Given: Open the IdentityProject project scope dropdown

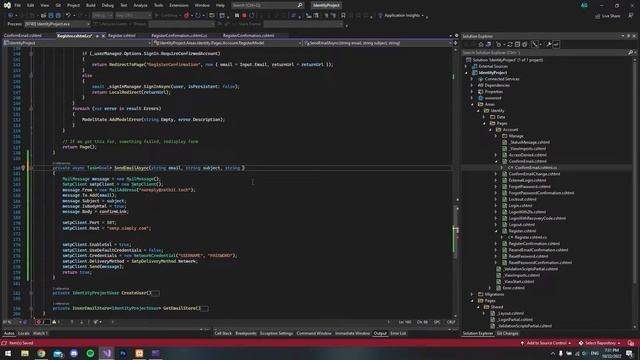Looking at the screenshot, I should pos(77,43).
